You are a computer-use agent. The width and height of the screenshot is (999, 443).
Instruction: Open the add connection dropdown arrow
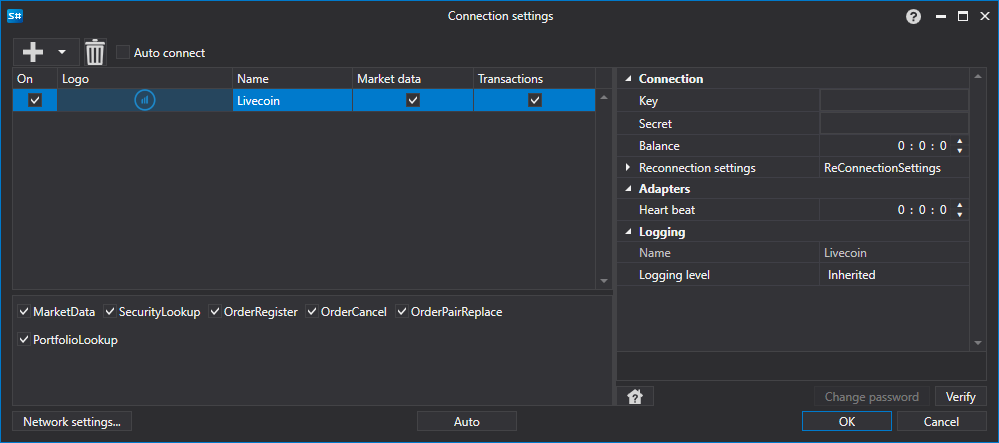pos(62,52)
